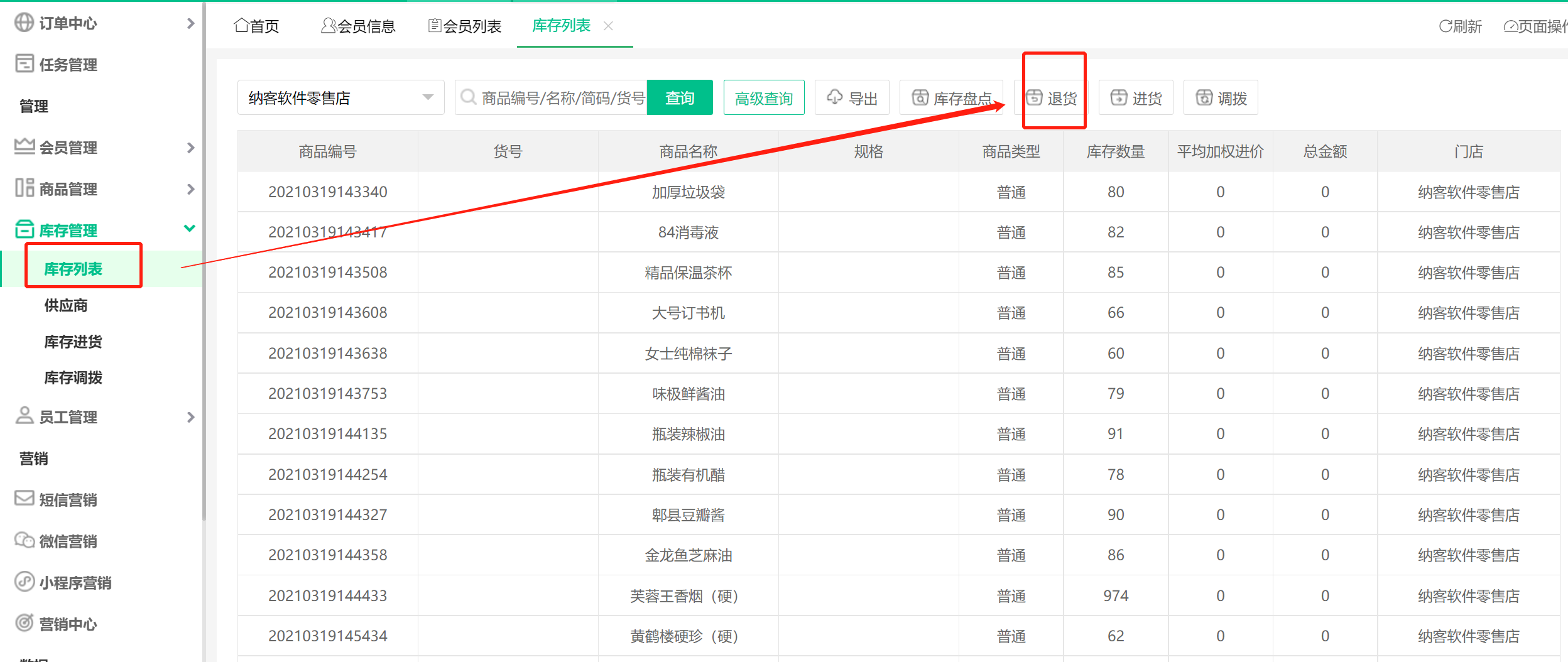The image size is (1568, 662).
Task: Open 任务管理 in the sidebar
Action: click(x=68, y=64)
